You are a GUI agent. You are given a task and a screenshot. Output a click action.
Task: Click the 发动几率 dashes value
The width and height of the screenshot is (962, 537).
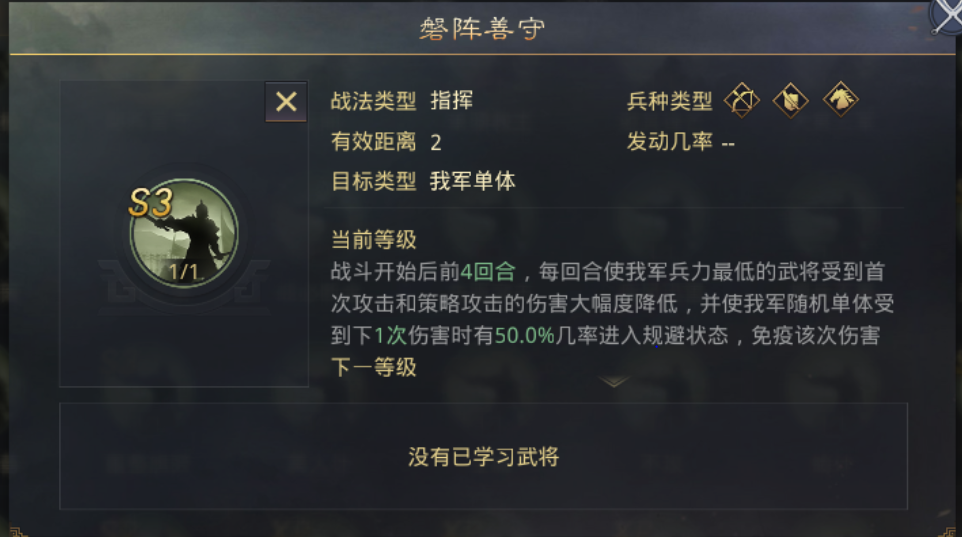(x=728, y=144)
